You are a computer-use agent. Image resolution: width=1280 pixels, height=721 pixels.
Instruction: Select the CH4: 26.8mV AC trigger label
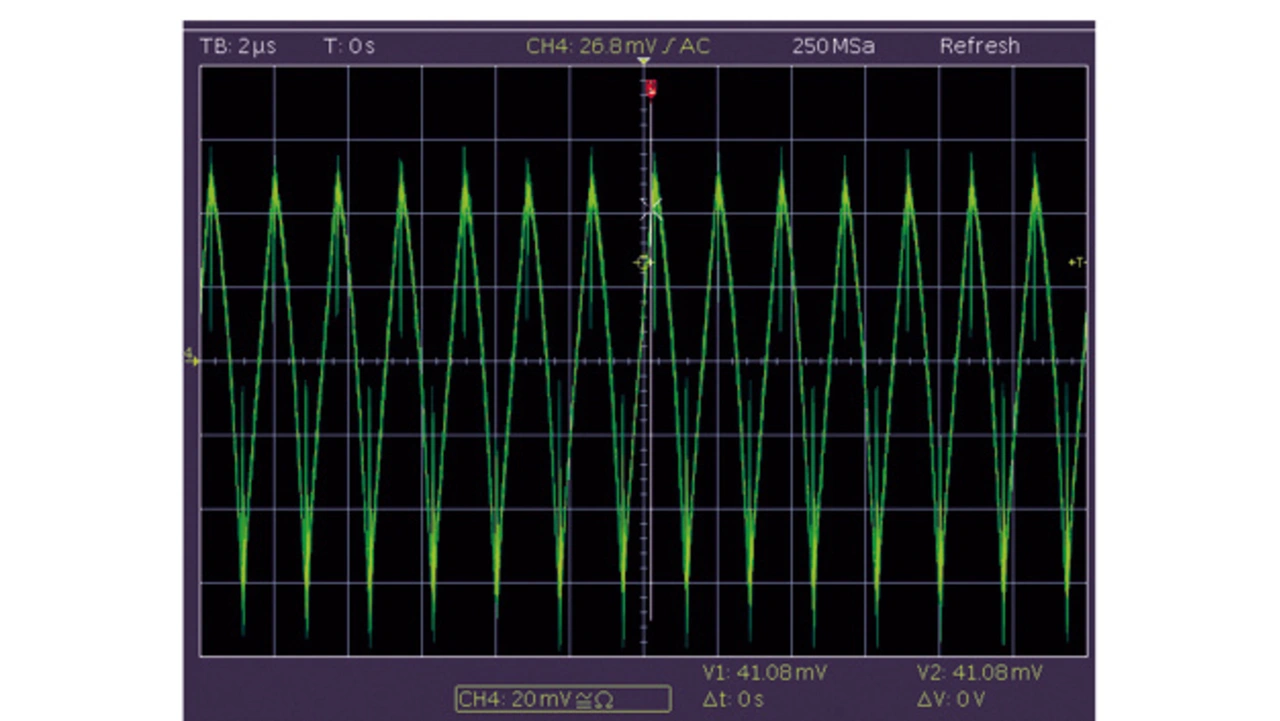coord(618,46)
